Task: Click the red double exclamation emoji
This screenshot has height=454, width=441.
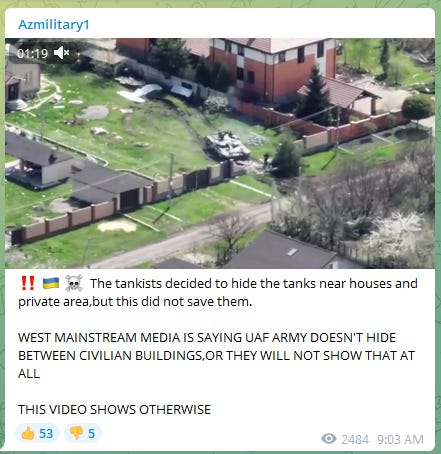Action: tap(28, 283)
